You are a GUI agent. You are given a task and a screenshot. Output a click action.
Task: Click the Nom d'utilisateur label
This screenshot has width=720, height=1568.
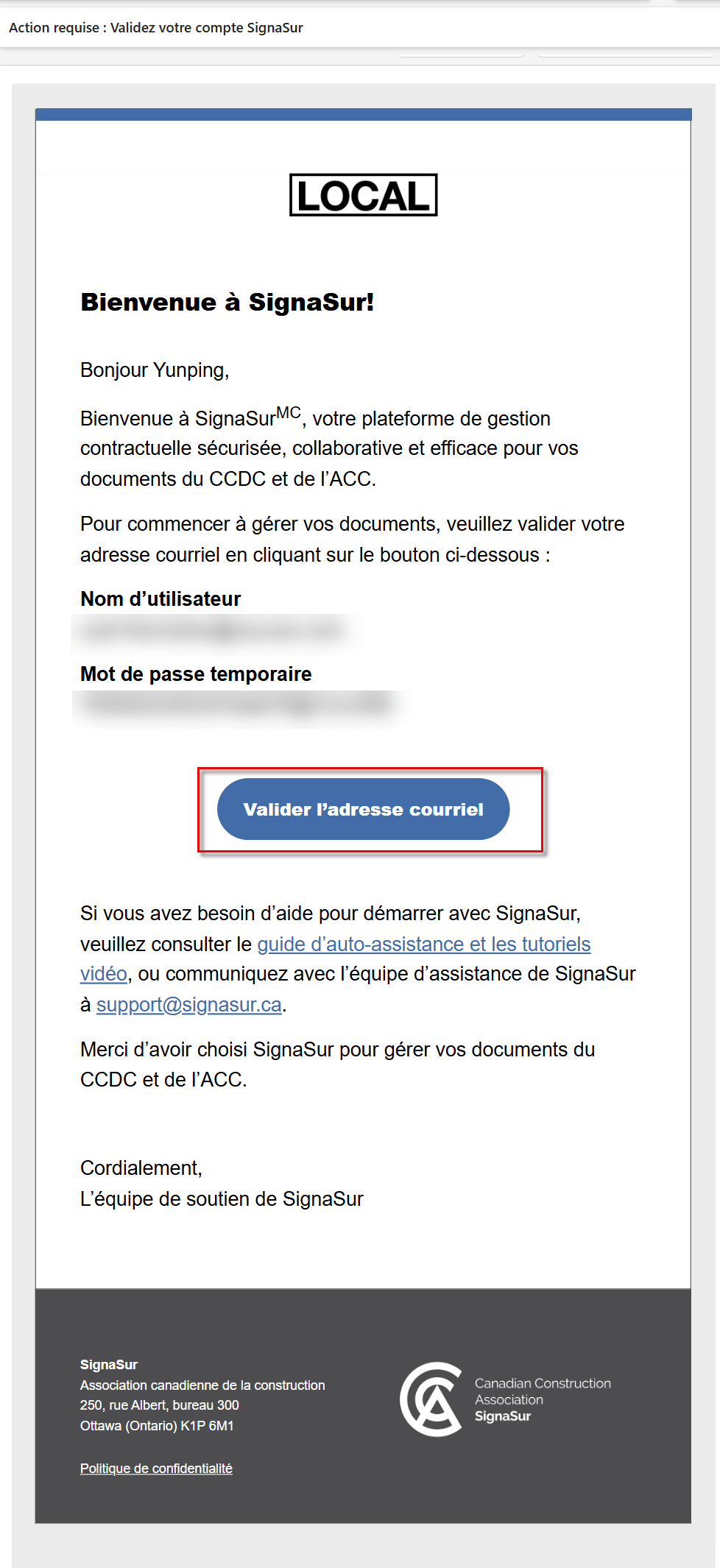[x=160, y=599]
